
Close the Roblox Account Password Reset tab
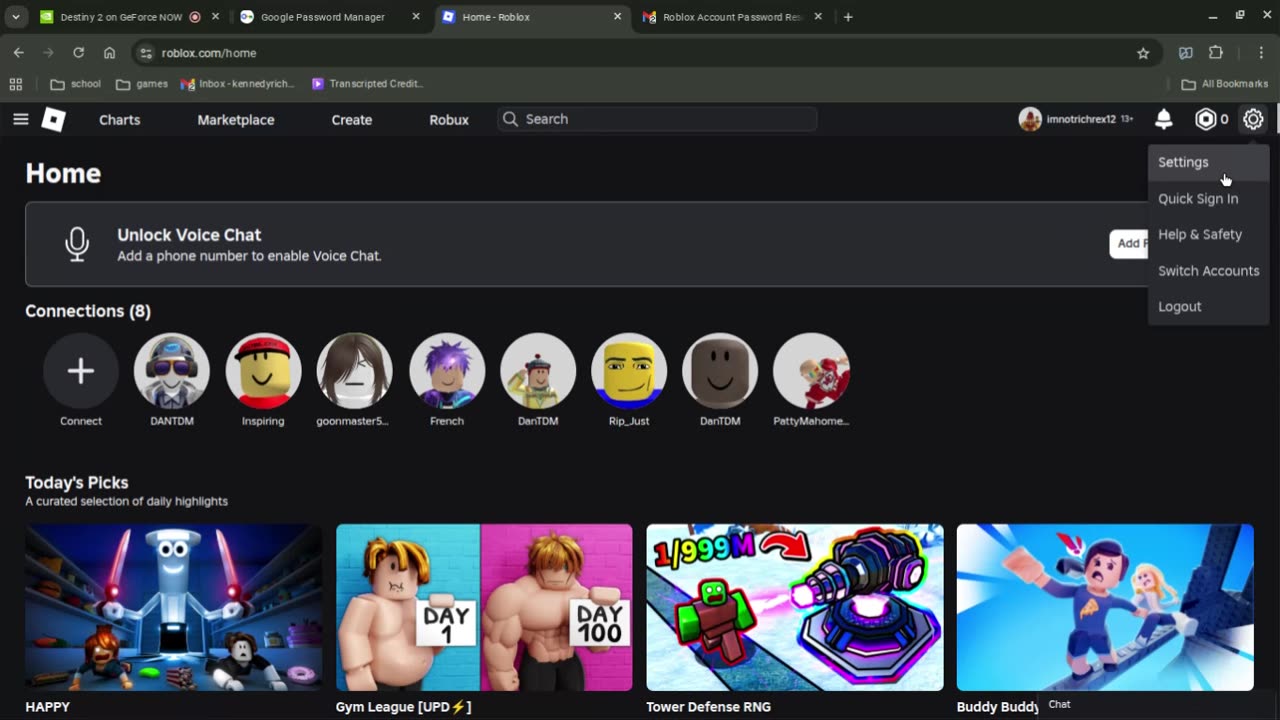coord(818,17)
